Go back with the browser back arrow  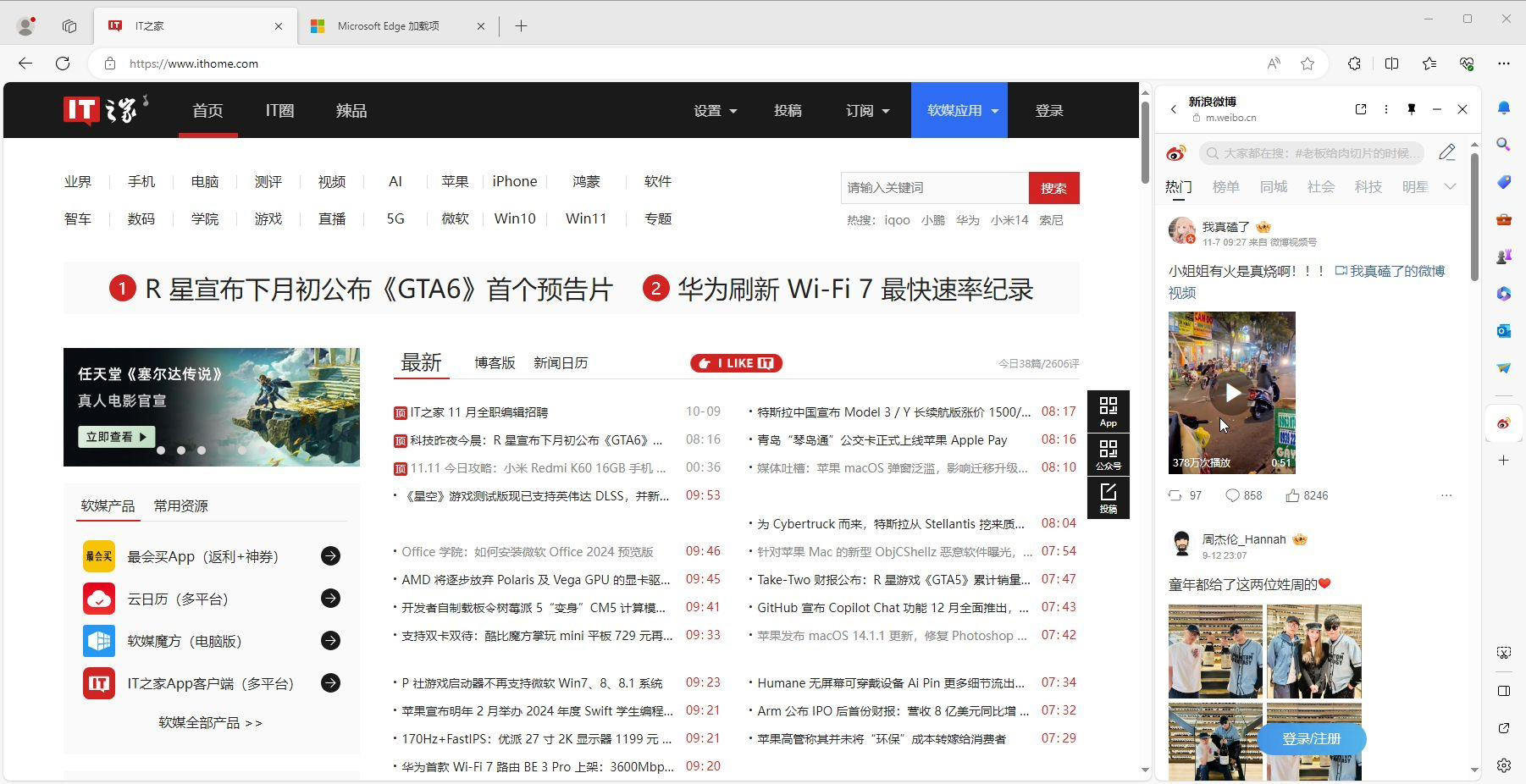coord(25,63)
